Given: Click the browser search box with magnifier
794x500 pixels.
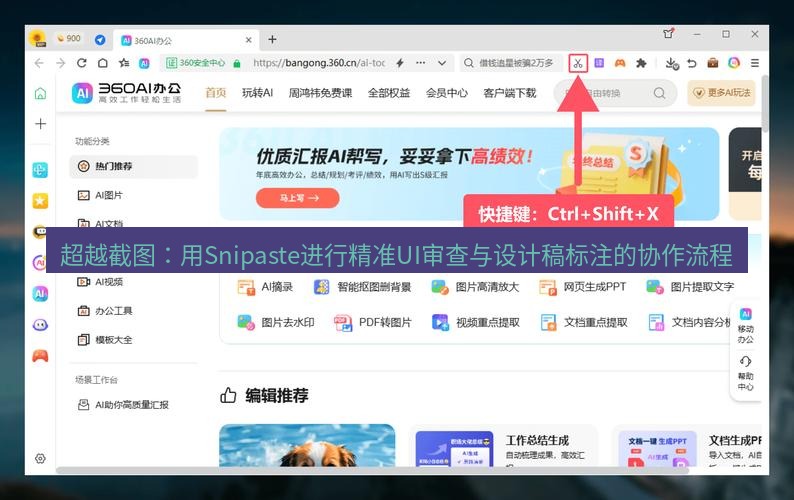Looking at the screenshot, I should coord(511,63).
